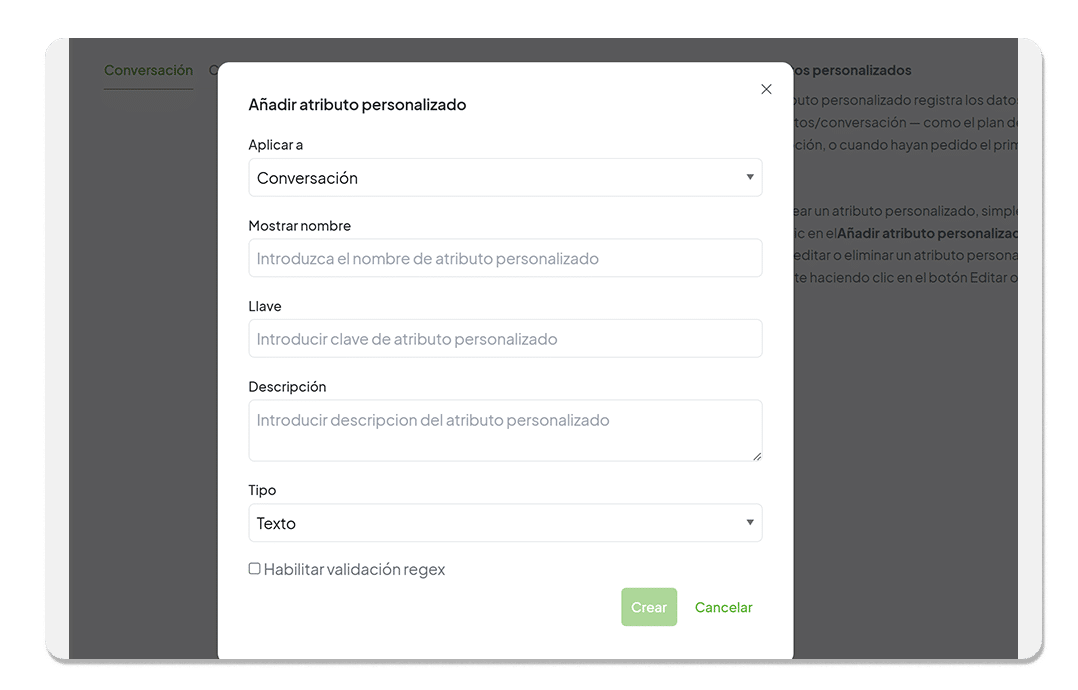
Task: Click the Aplicar a field label
Action: (x=275, y=145)
